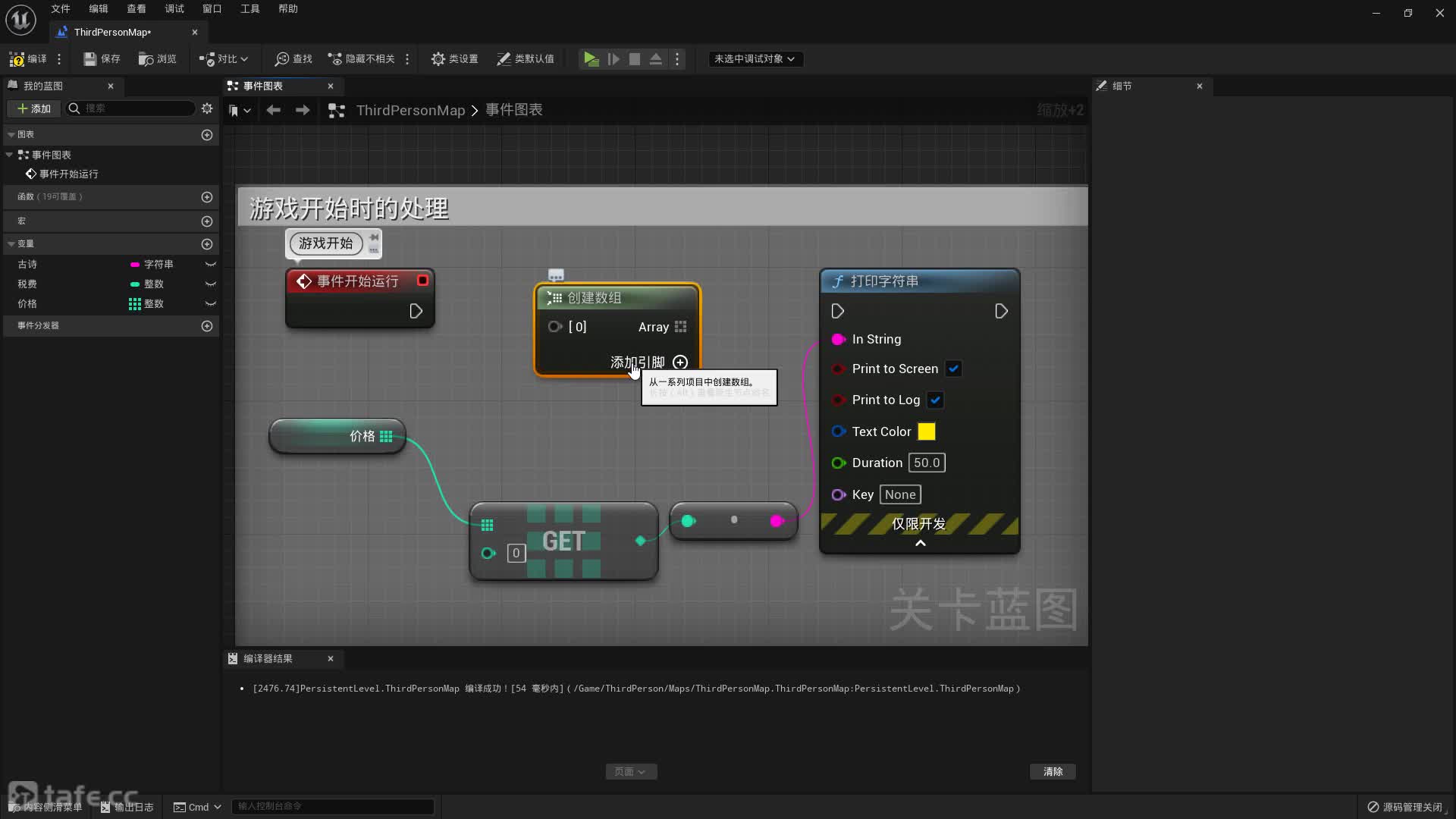Toggle visibility eye for variable 古诗
Viewport: 1456px width, 819px height.
point(211,265)
